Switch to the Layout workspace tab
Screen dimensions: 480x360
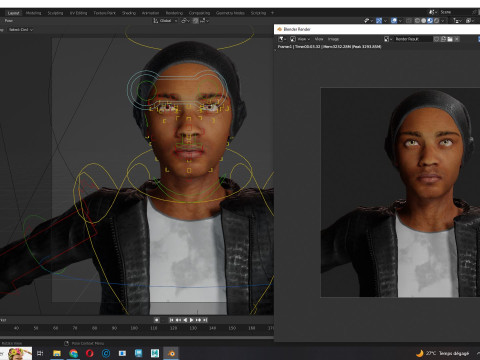14,13
